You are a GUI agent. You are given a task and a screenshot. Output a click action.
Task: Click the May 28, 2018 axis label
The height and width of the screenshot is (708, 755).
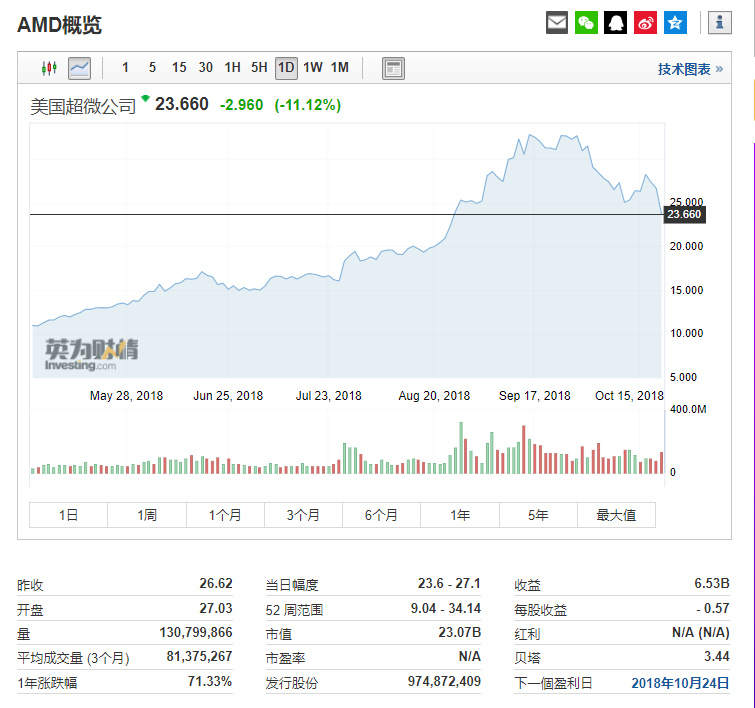click(126, 396)
